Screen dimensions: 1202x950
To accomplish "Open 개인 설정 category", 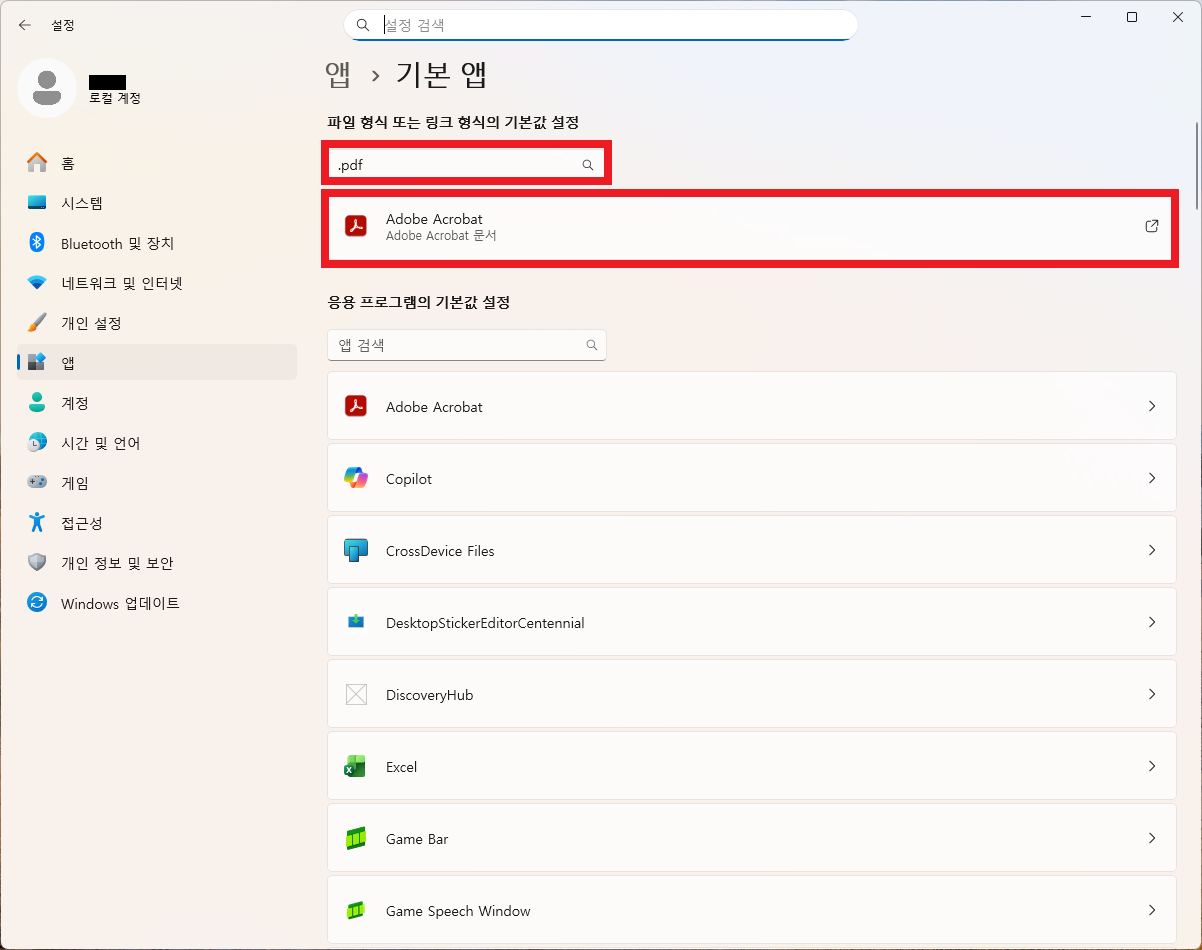I will 157,323.
